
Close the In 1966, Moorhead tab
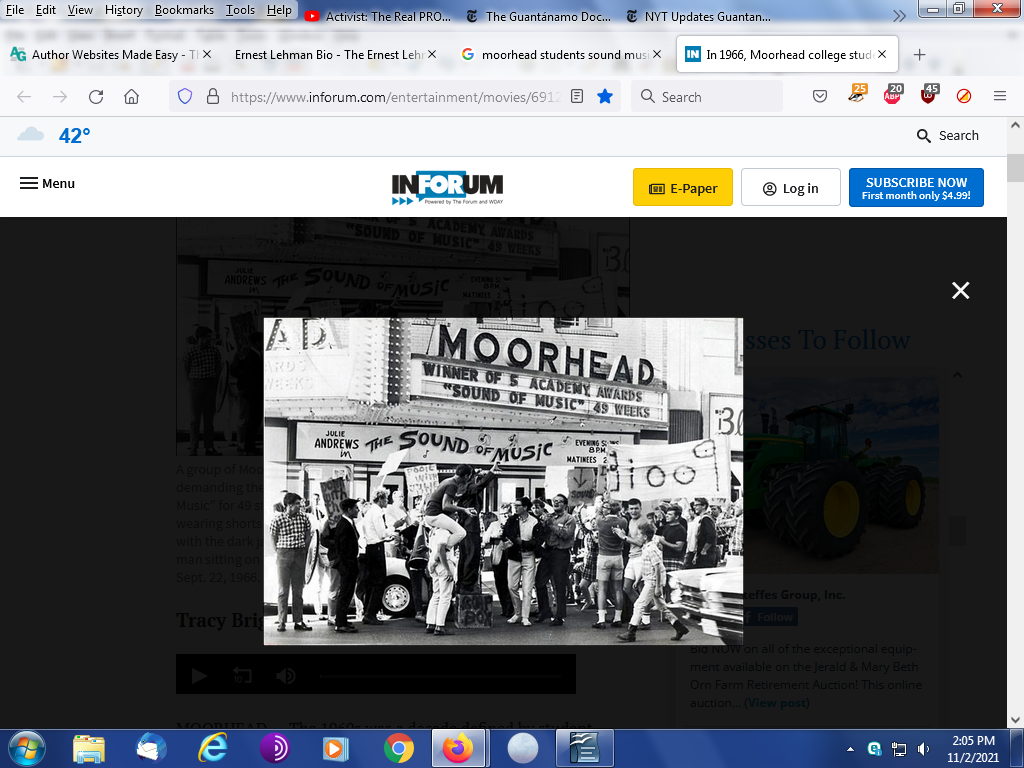pyautogui.click(x=882, y=54)
